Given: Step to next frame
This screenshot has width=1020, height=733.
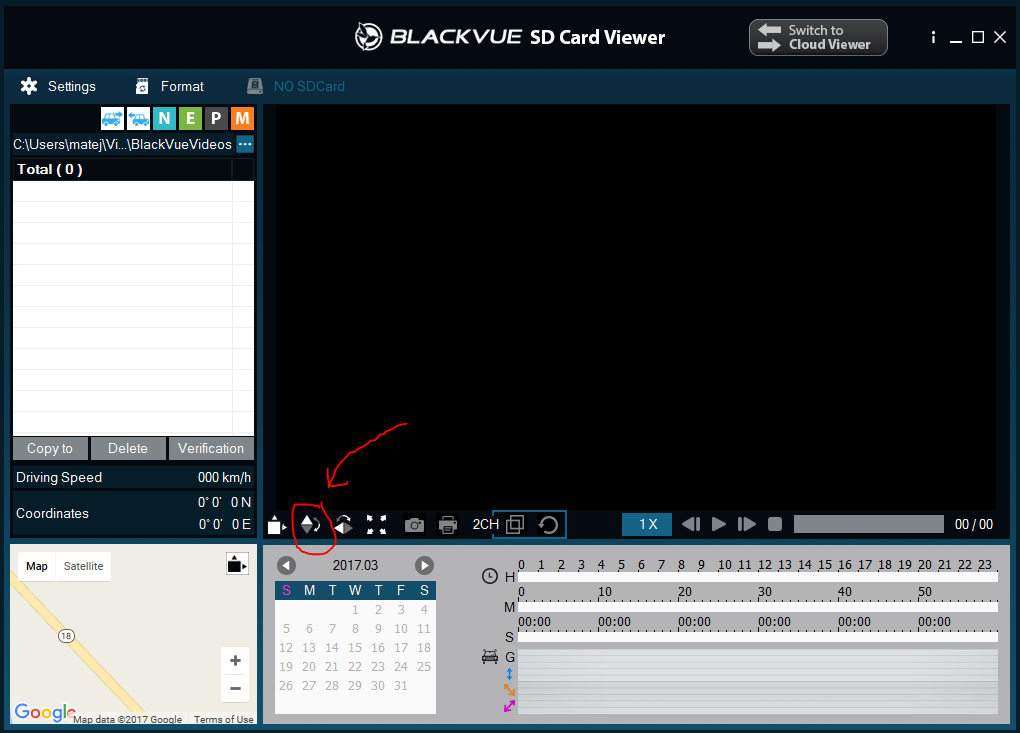Looking at the screenshot, I should click(x=746, y=524).
